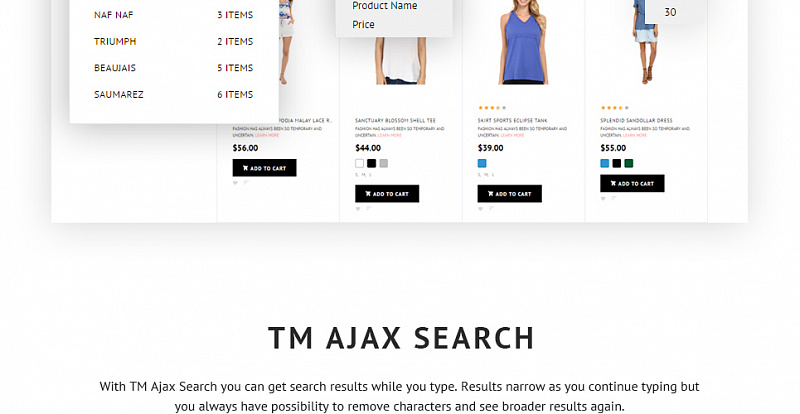Screen dimensions: 800x414
Task: Click compare icon under Skirt Sports Eclipse Tank
Action: coord(491,208)
